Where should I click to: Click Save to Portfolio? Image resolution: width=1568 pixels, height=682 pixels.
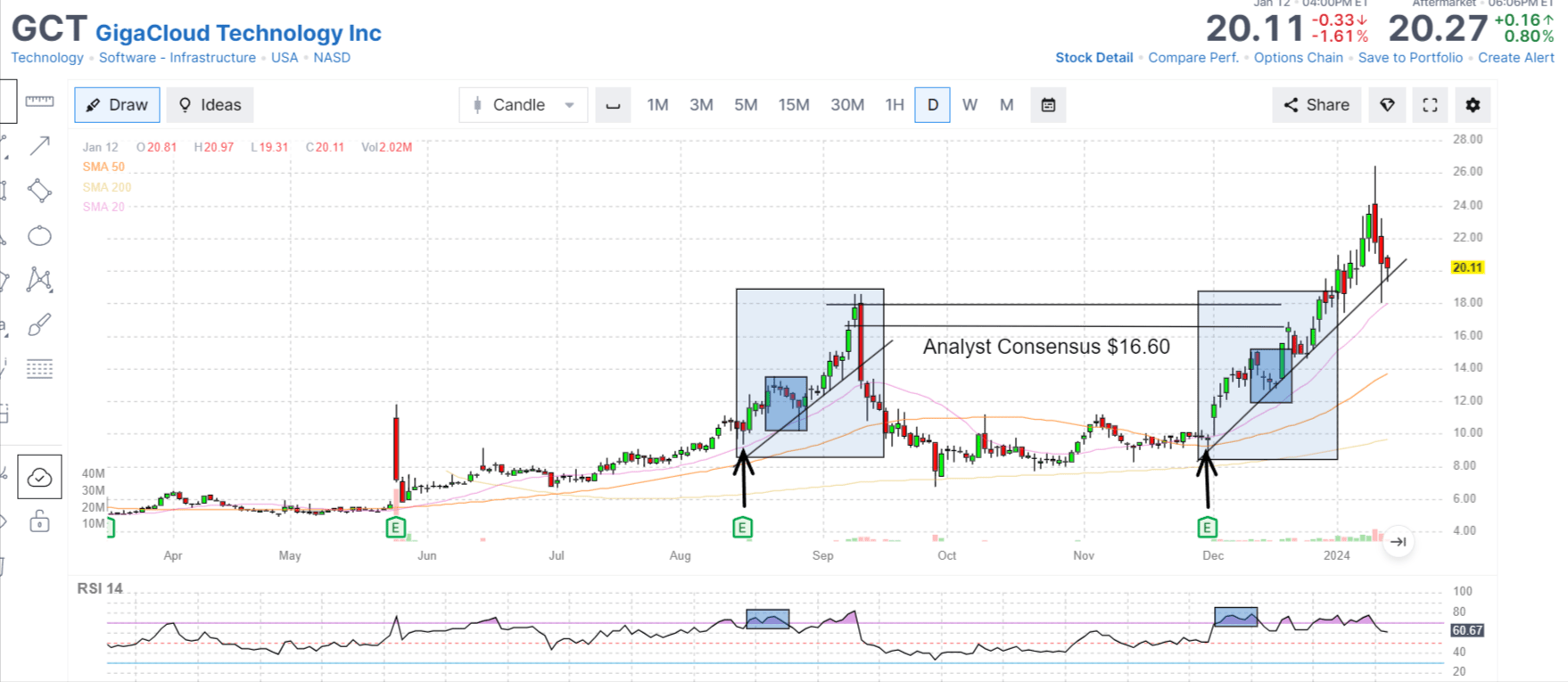pyautogui.click(x=1411, y=57)
